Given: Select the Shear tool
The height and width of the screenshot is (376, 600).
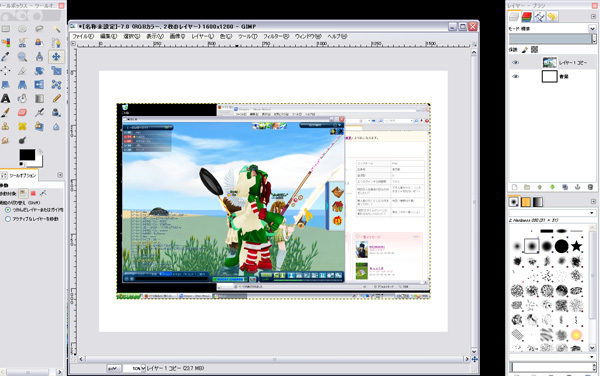Looking at the screenshot, I should click(6, 85).
